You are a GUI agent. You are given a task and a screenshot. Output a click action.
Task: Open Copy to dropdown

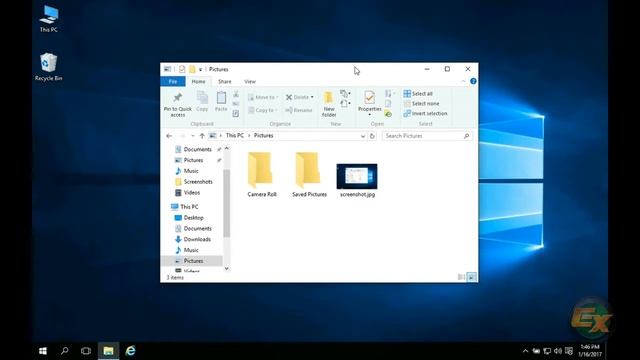pos(263,110)
